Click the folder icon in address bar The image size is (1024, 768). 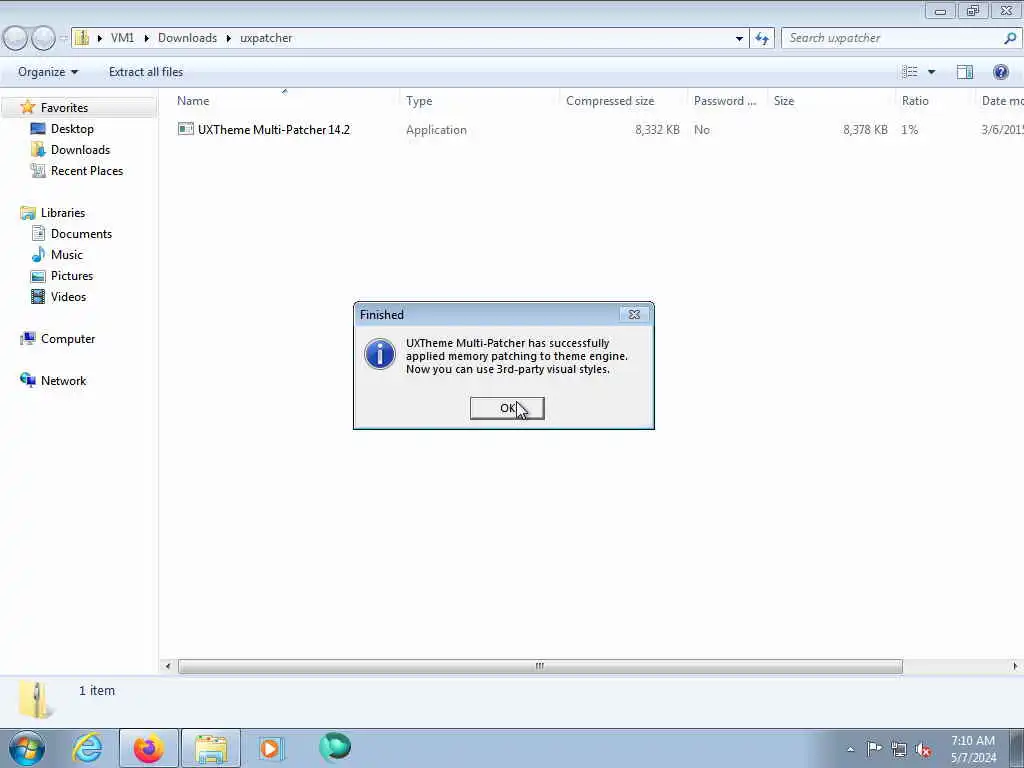[82, 38]
